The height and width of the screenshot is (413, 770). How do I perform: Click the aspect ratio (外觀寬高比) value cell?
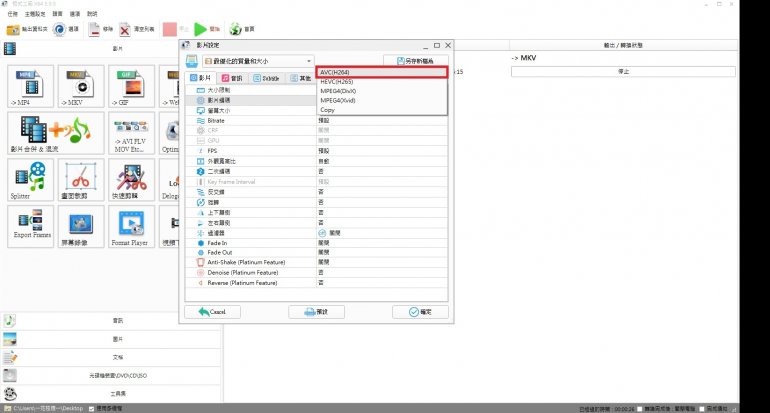(x=382, y=161)
